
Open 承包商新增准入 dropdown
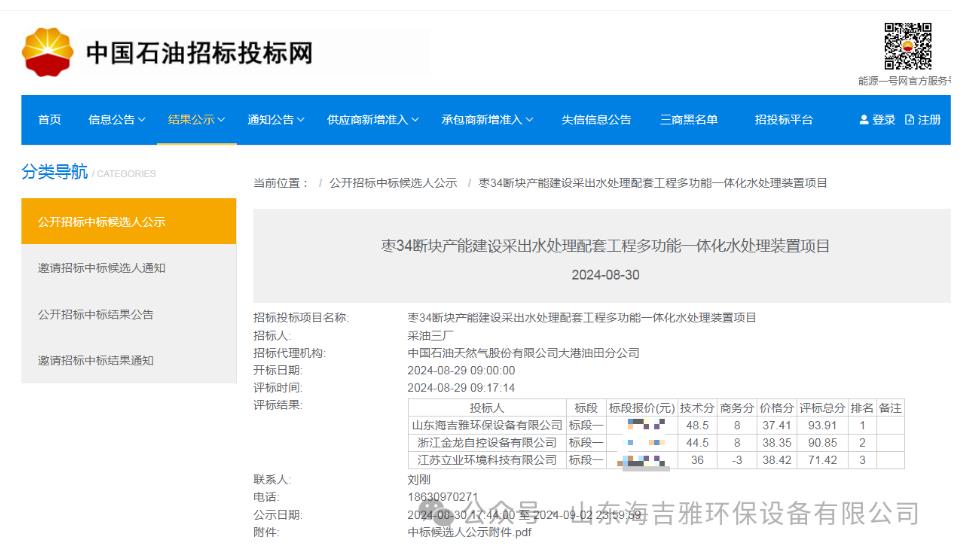point(487,120)
